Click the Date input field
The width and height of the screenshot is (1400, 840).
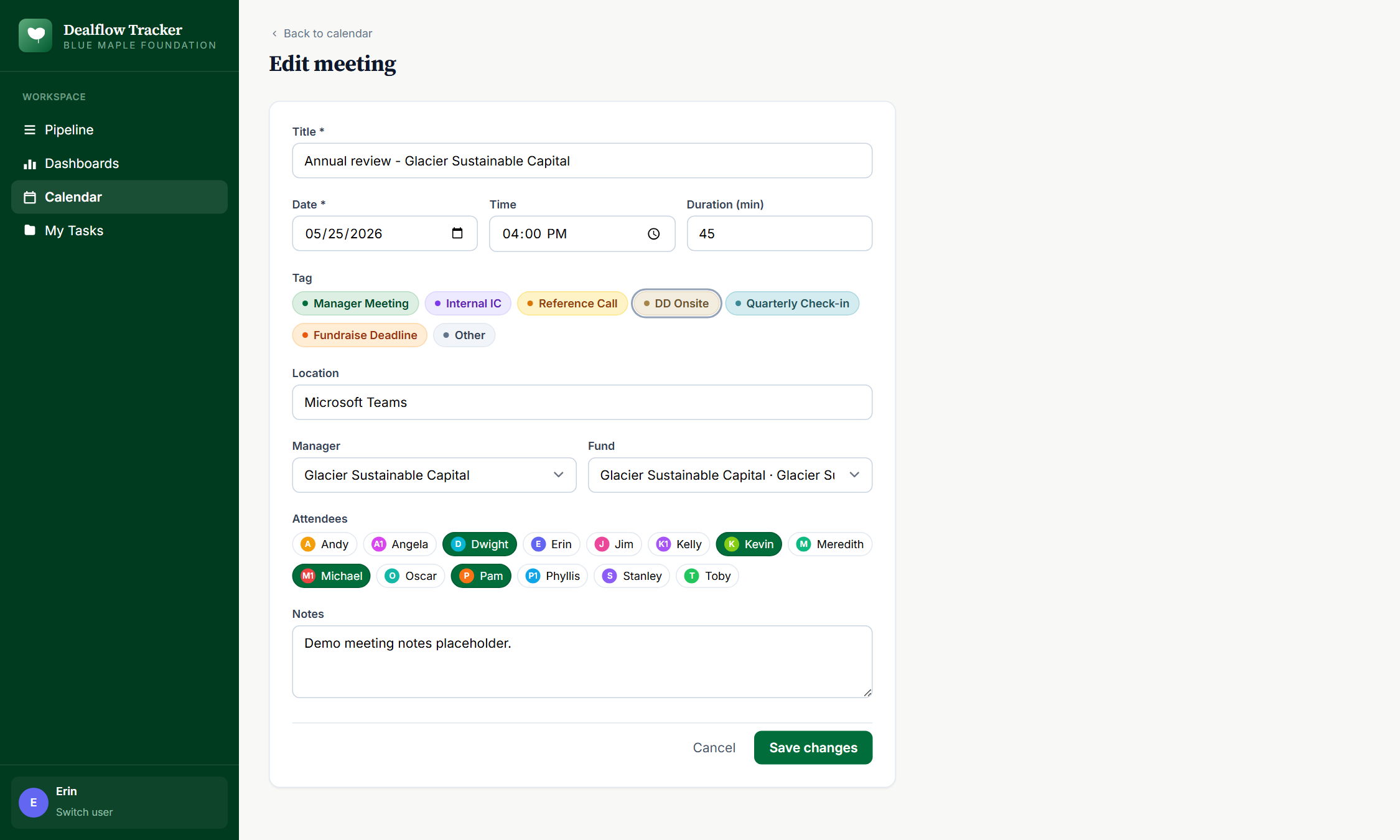(x=385, y=234)
